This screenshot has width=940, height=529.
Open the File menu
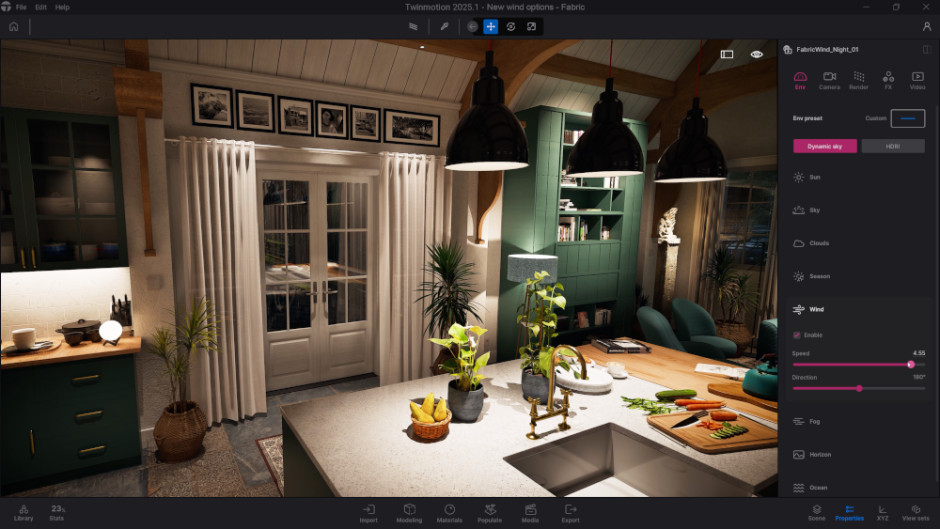[x=21, y=7]
